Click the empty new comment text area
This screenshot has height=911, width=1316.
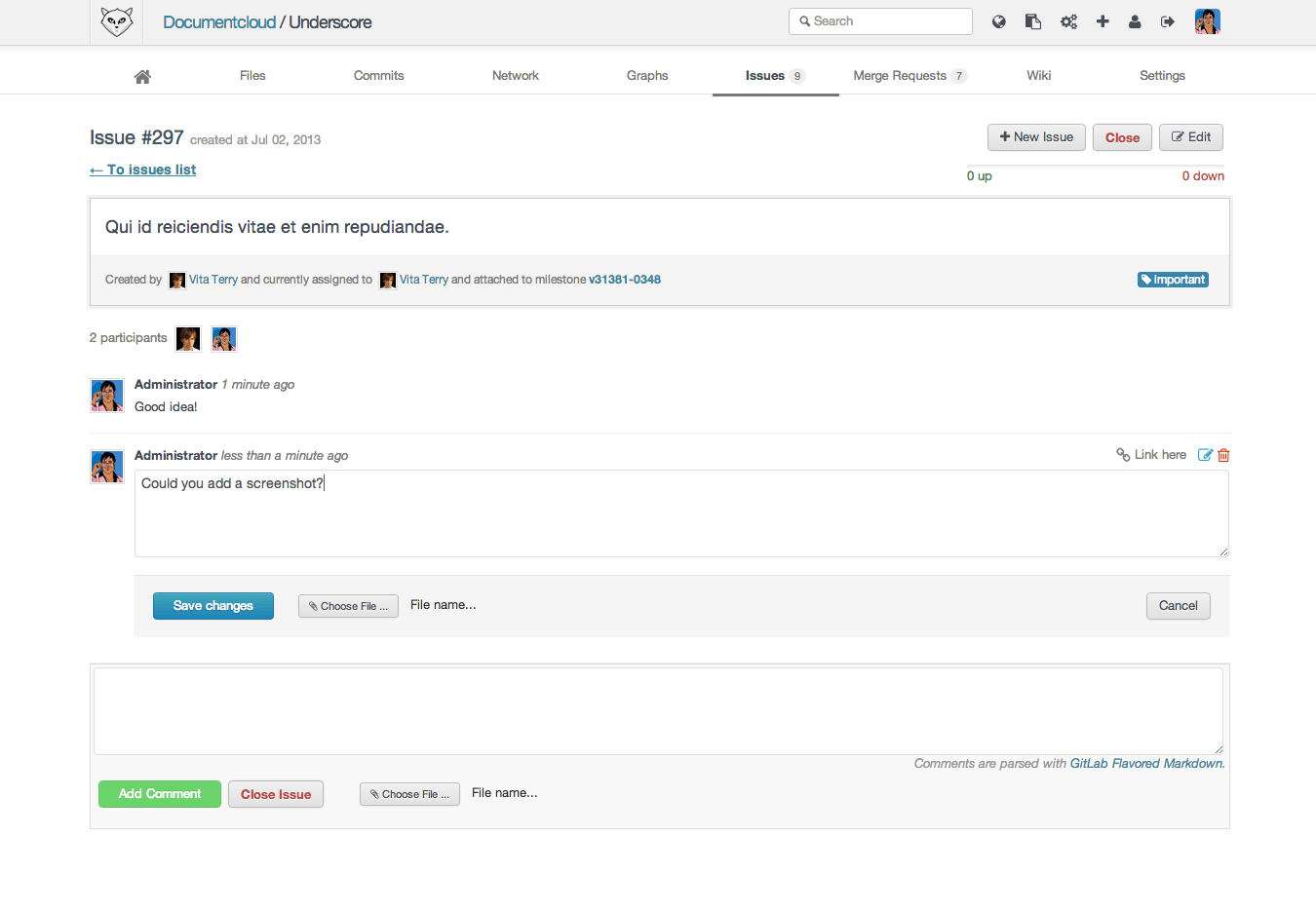click(658, 711)
